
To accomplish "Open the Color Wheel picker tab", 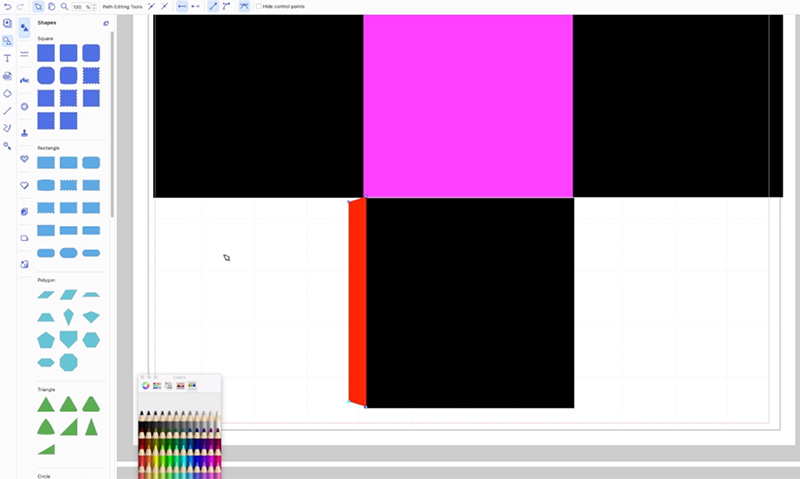I will click(145, 385).
